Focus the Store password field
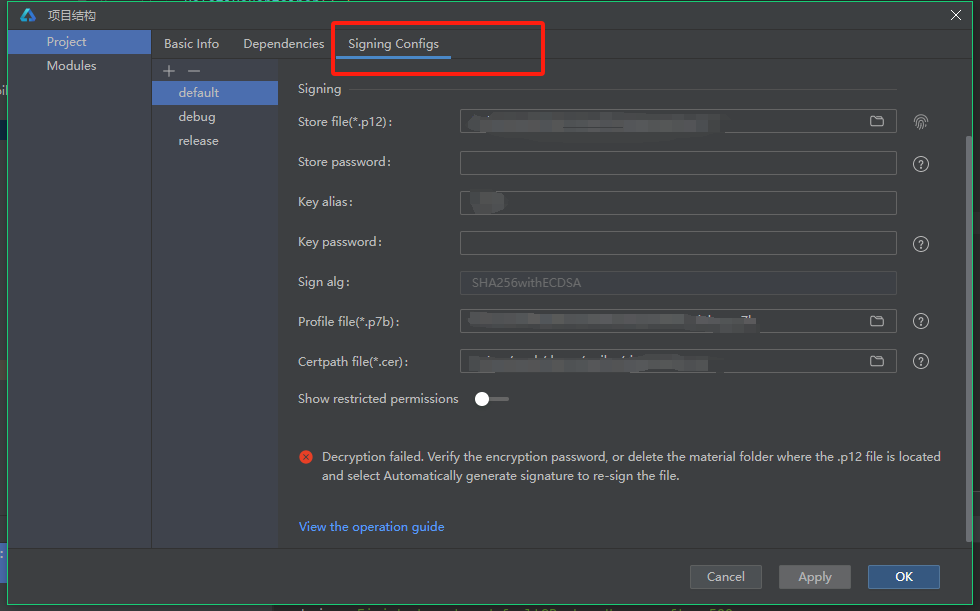Viewport: 980px width, 611px height. click(x=678, y=162)
